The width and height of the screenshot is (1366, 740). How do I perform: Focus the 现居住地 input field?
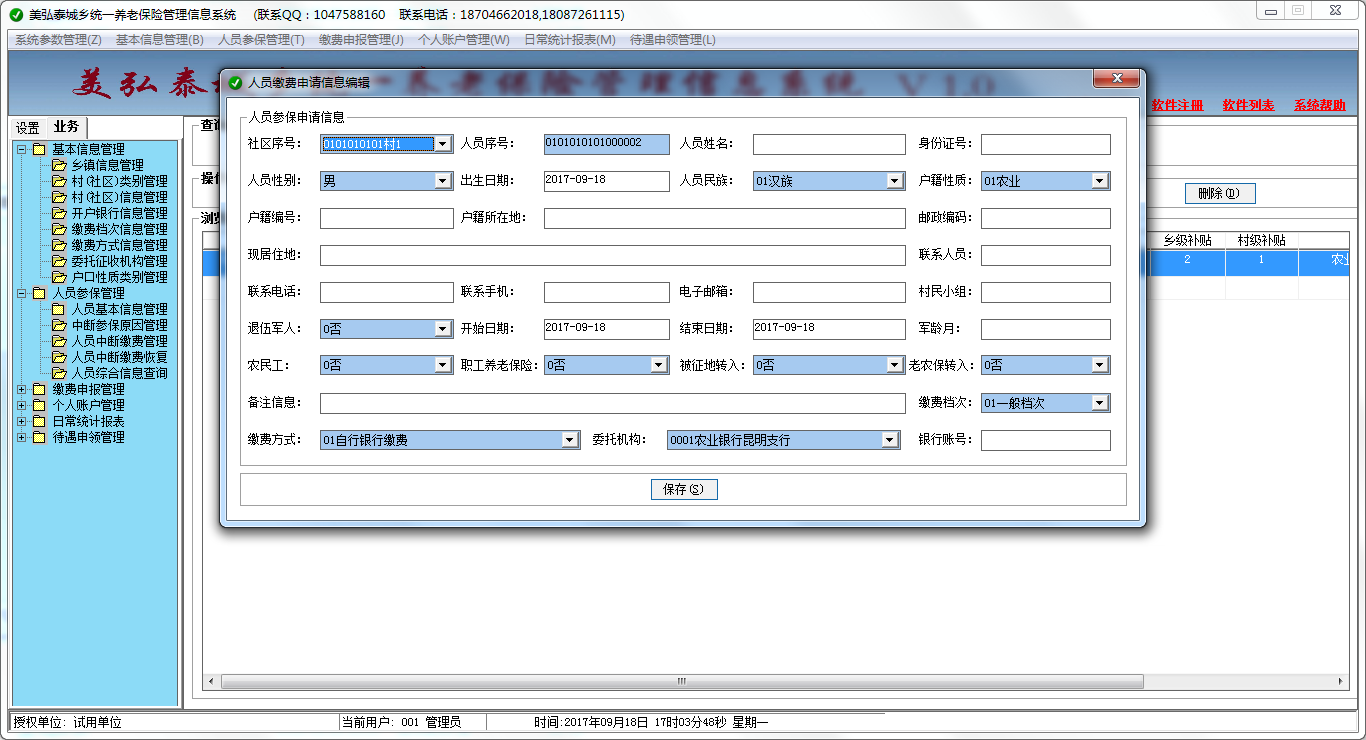click(x=613, y=255)
